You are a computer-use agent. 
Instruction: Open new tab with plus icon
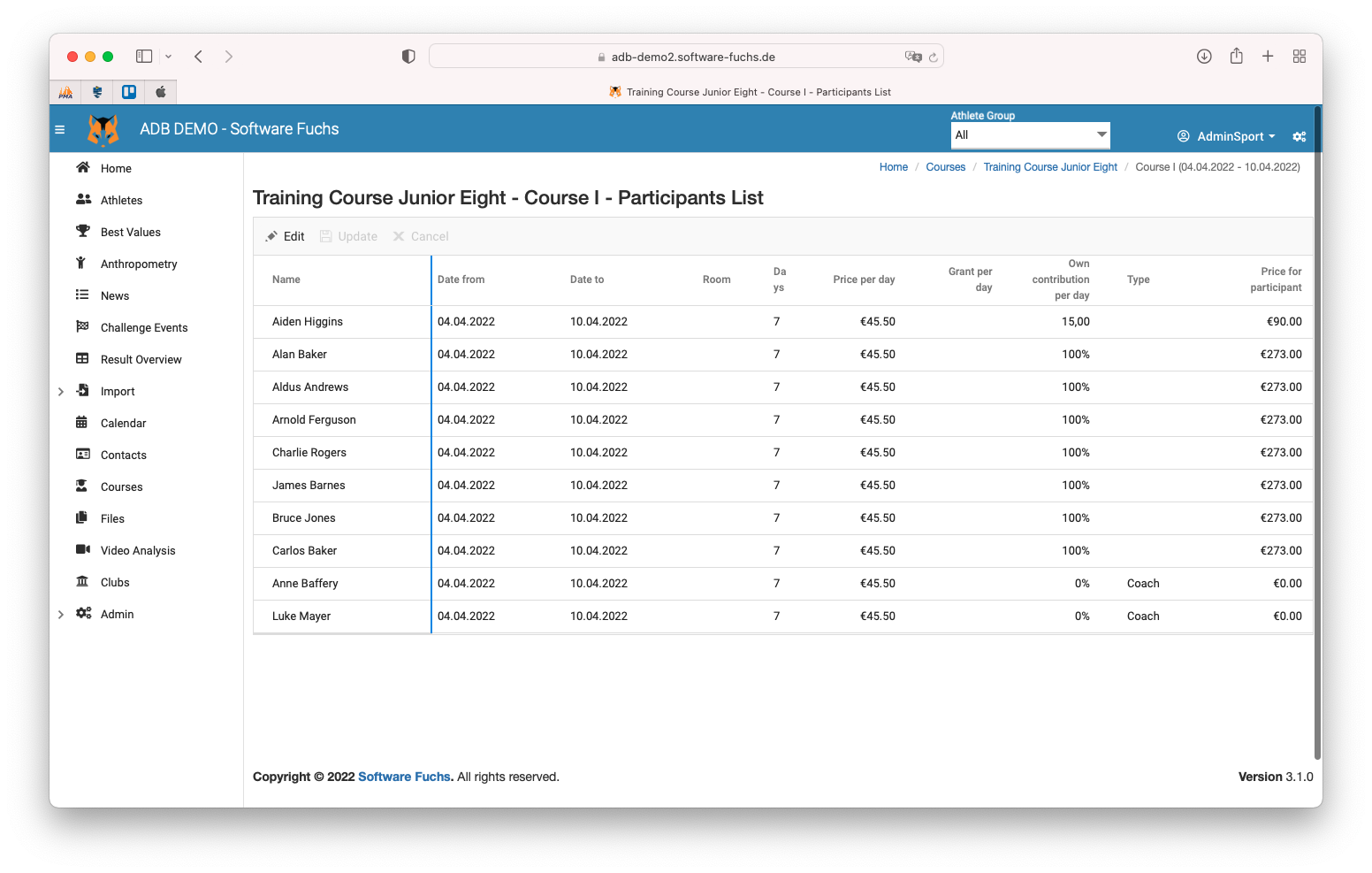coord(1268,57)
